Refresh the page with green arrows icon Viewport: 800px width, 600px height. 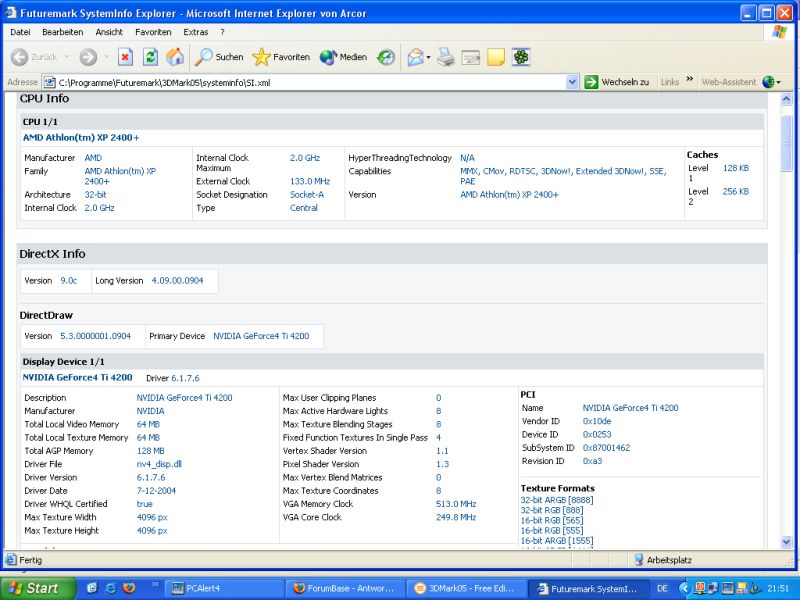[x=150, y=57]
